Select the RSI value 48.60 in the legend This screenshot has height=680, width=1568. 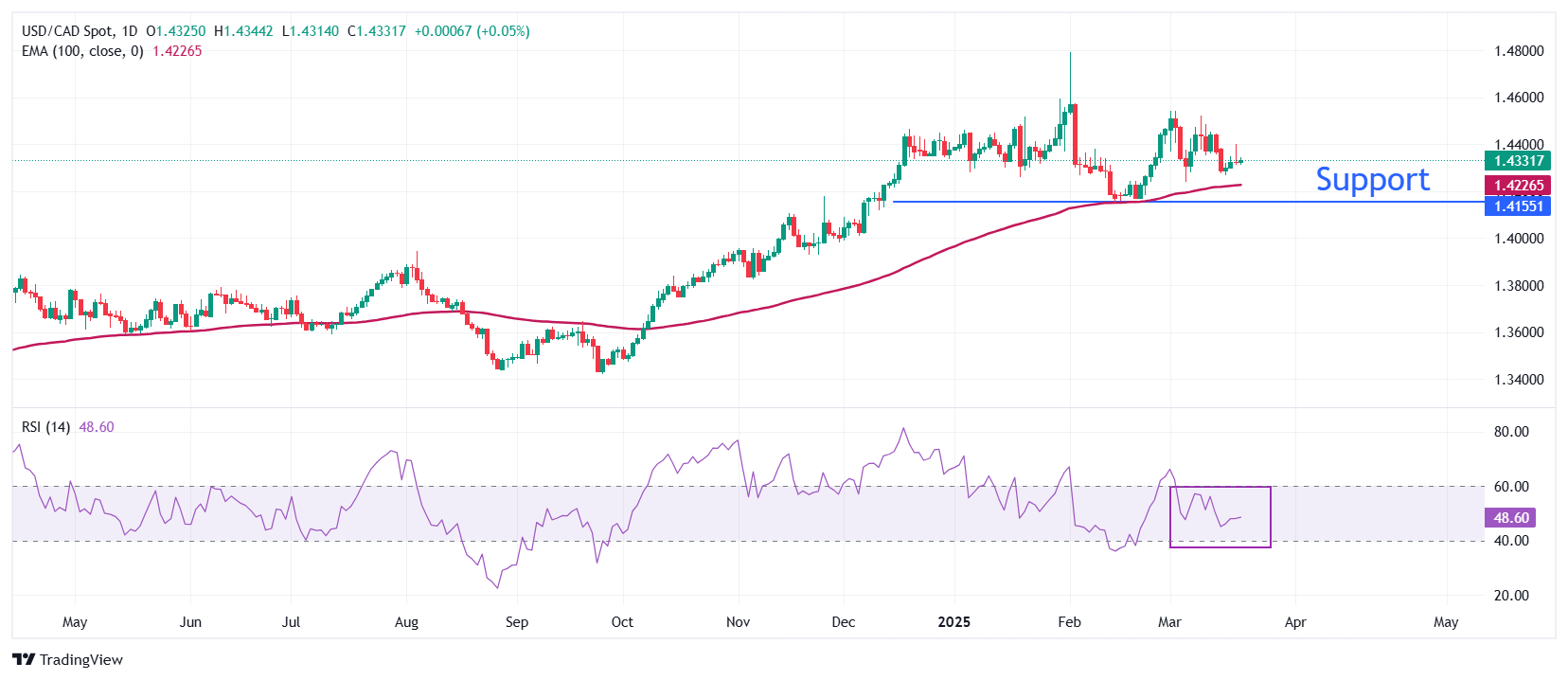(96, 427)
